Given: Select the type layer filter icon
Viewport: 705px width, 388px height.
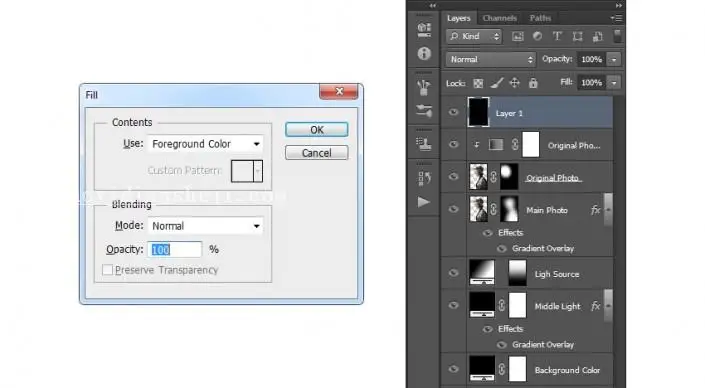Looking at the screenshot, I should (x=557, y=36).
